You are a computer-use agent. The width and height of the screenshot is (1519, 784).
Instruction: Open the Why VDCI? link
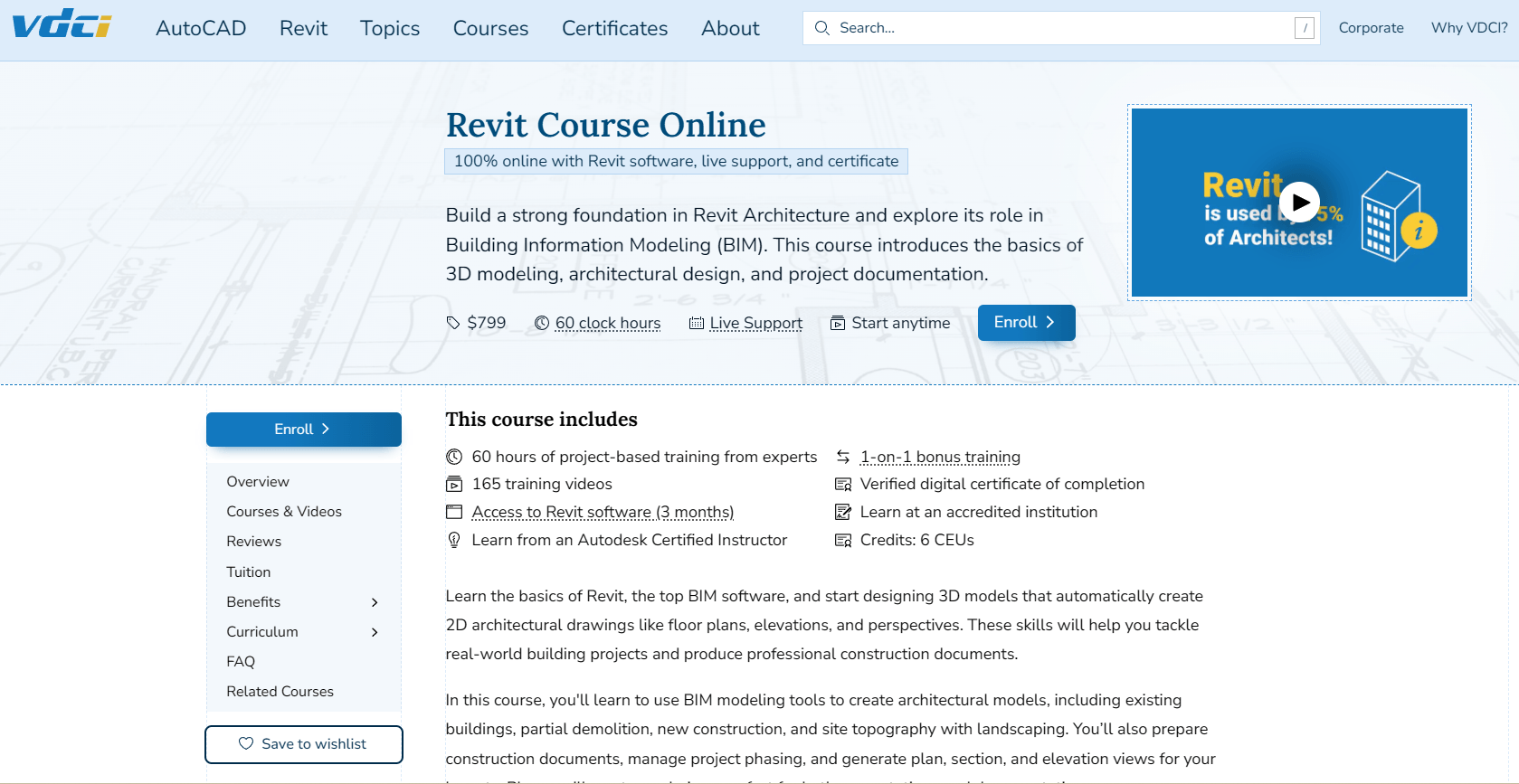1469,28
